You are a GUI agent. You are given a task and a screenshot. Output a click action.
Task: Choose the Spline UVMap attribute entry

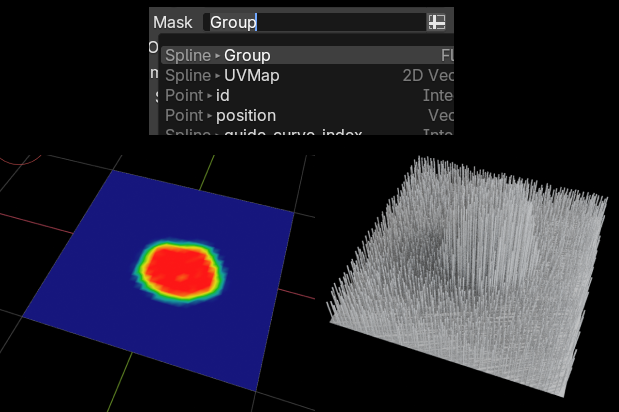point(251,76)
